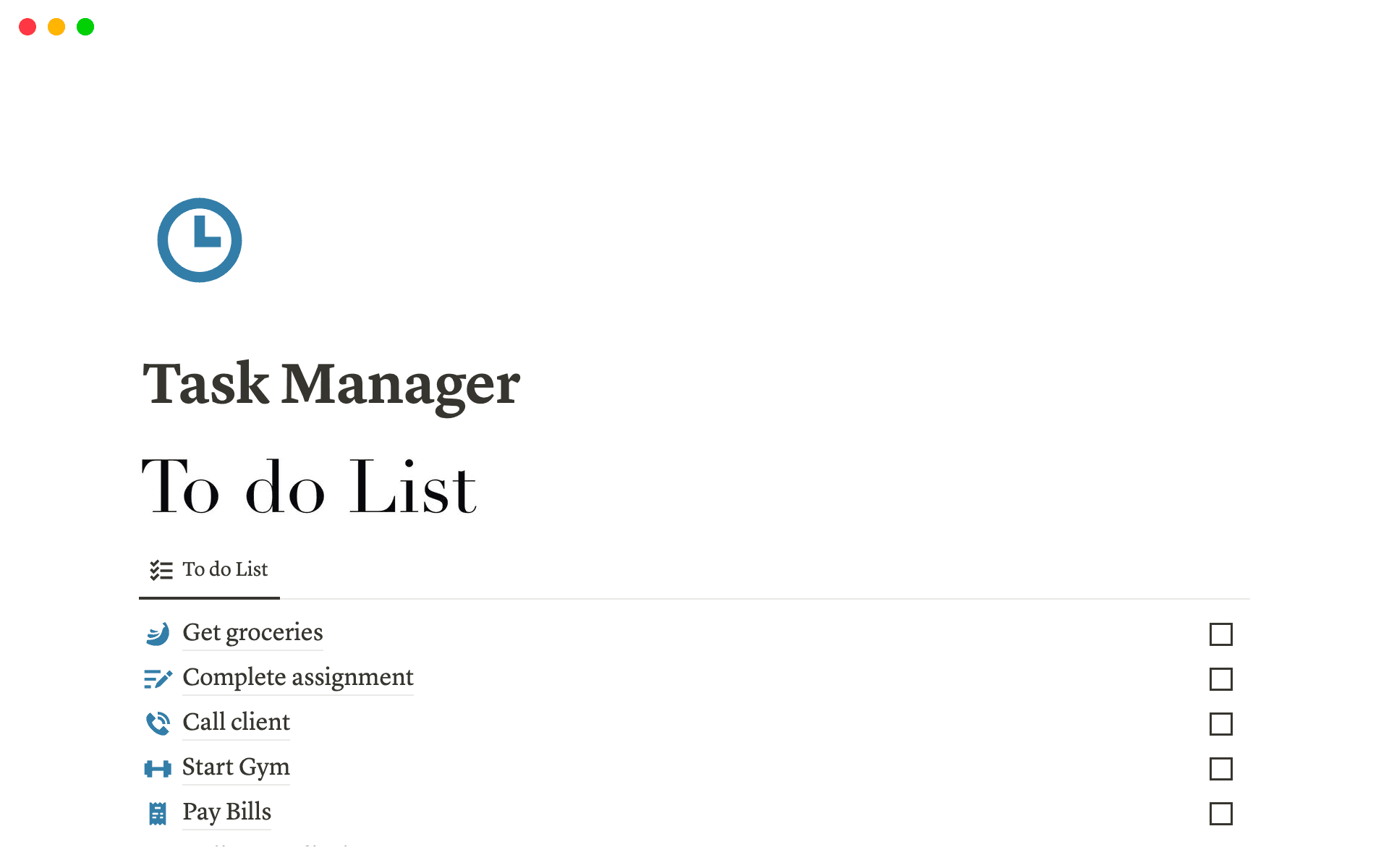Image resolution: width=1389 pixels, height=868 pixels.
Task: Check the Start Gym checkbox
Action: (1221, 769)
